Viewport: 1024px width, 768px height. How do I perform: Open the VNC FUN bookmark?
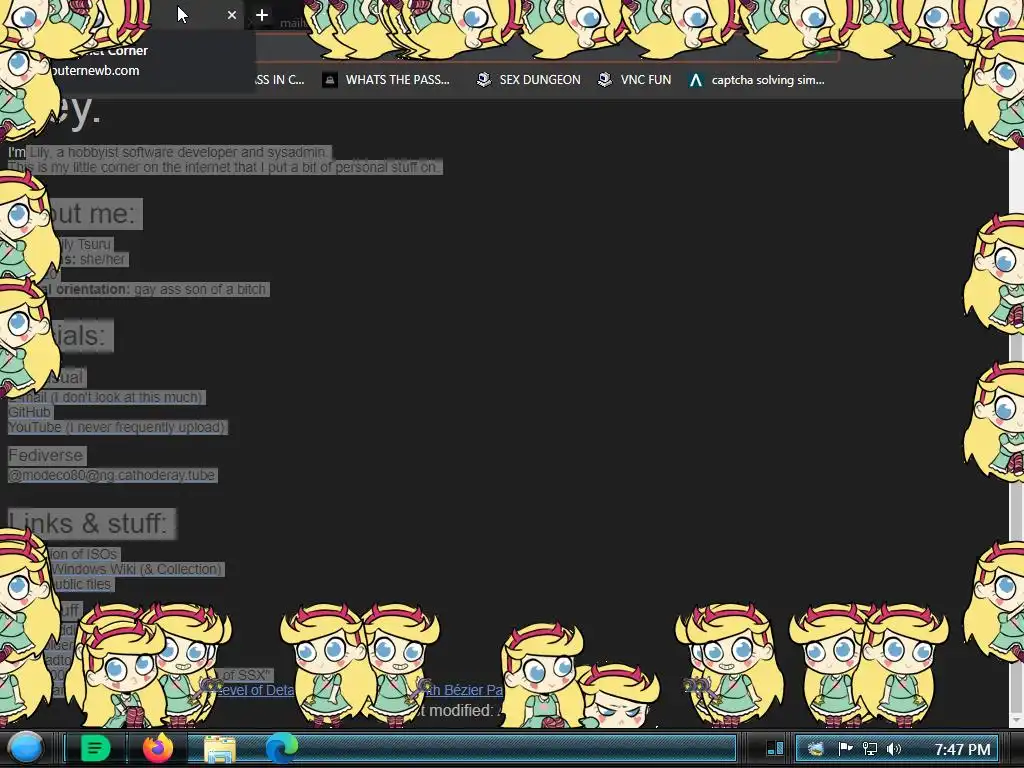click(x=635, y=80)
